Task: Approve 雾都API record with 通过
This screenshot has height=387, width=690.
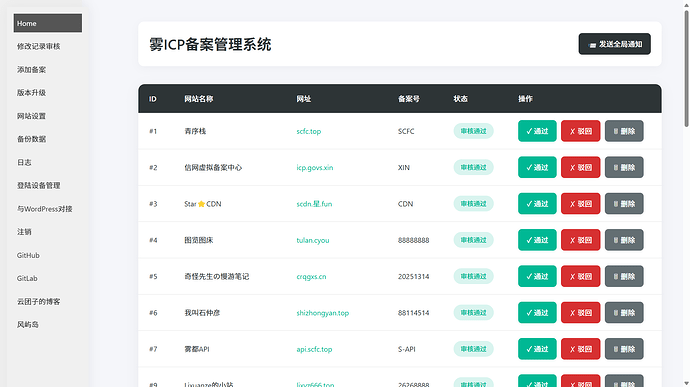Action: pyautogui.click(x=537, y=349)
